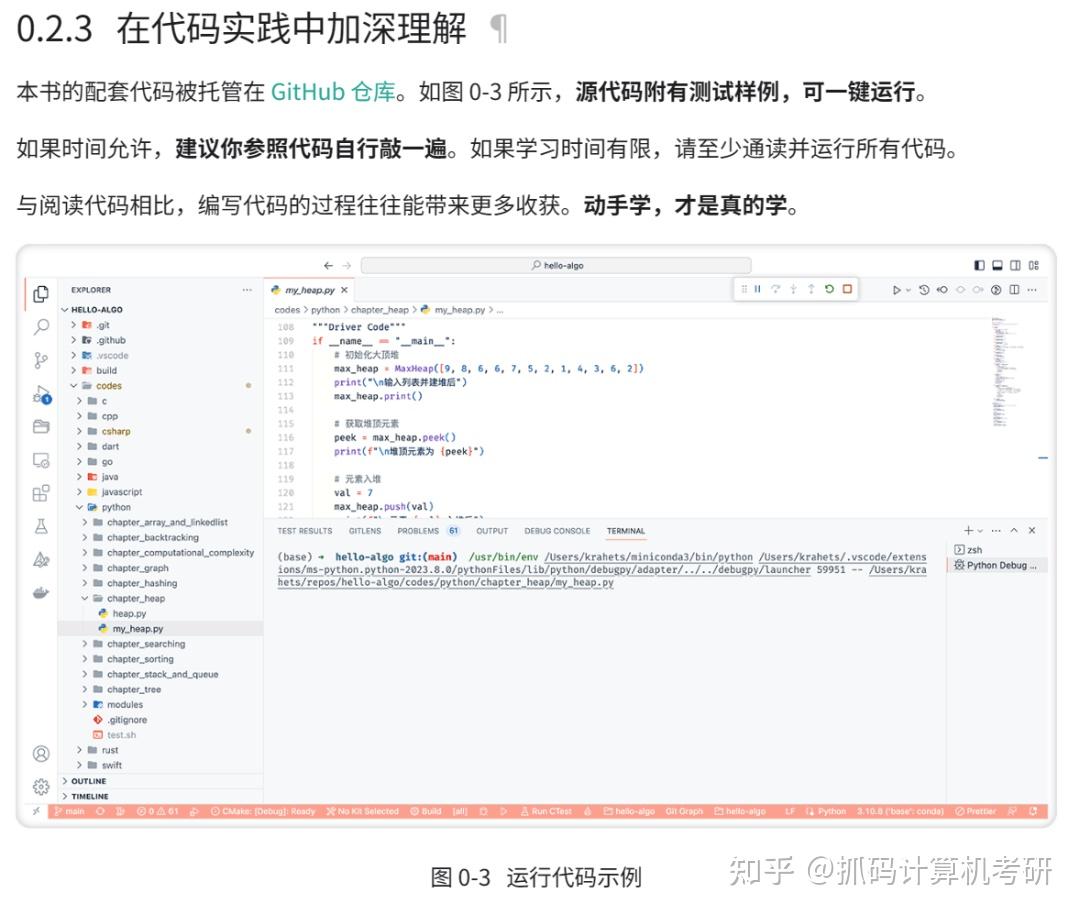1080x915 pixels.
Task: Stop the debug session
Action: click(847, 289)
